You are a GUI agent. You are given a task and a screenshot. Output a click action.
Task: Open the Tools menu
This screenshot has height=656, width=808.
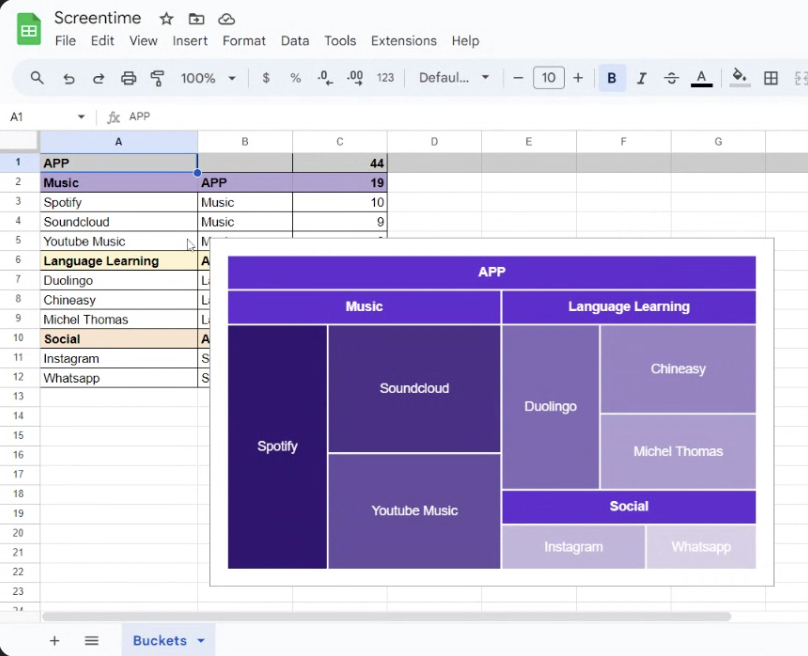(x=340, y=41)
